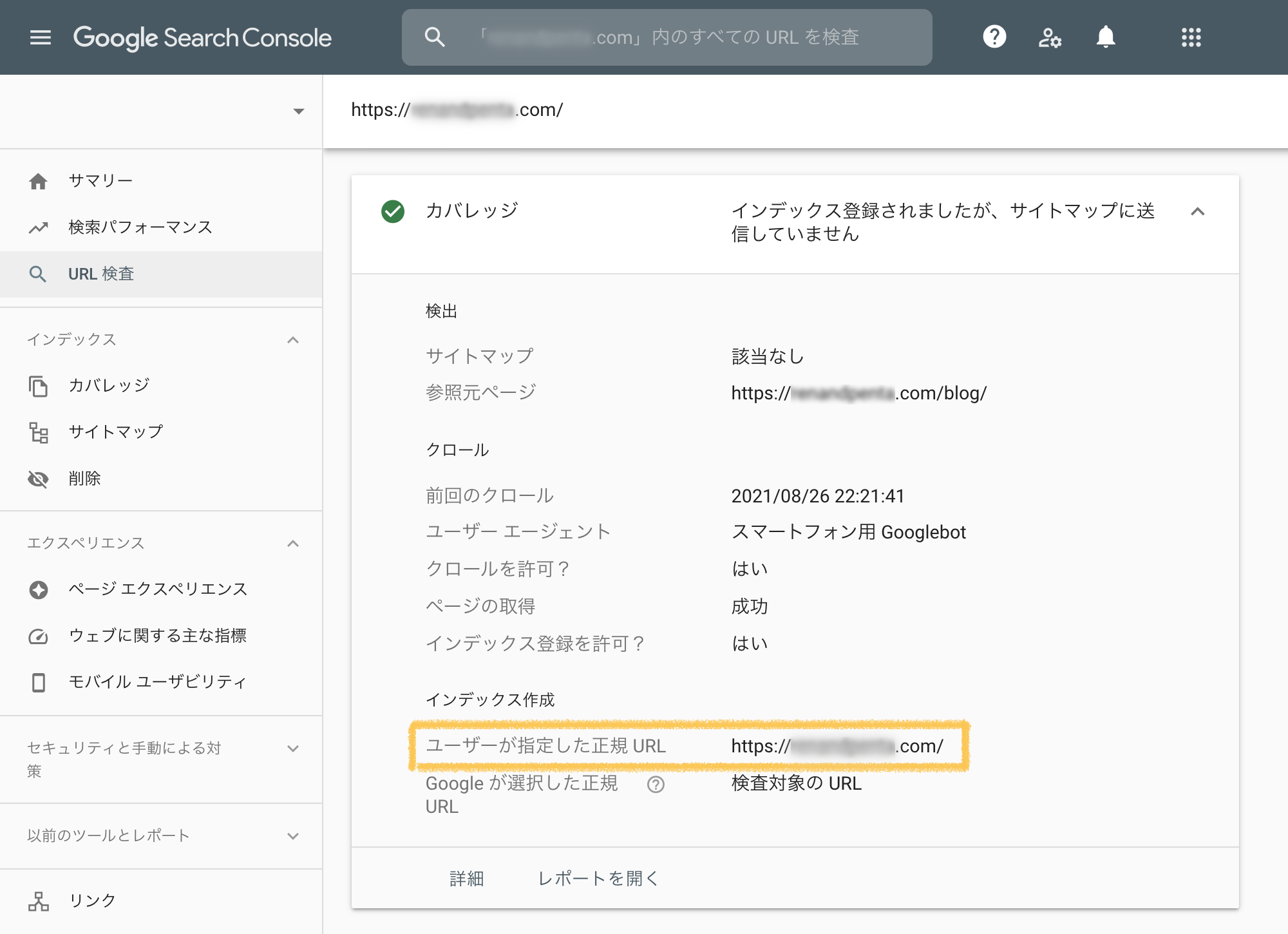Click the gauge icon beside ウェブに関する主な指標
This screenshot has width=1288, height=934.
38,636
